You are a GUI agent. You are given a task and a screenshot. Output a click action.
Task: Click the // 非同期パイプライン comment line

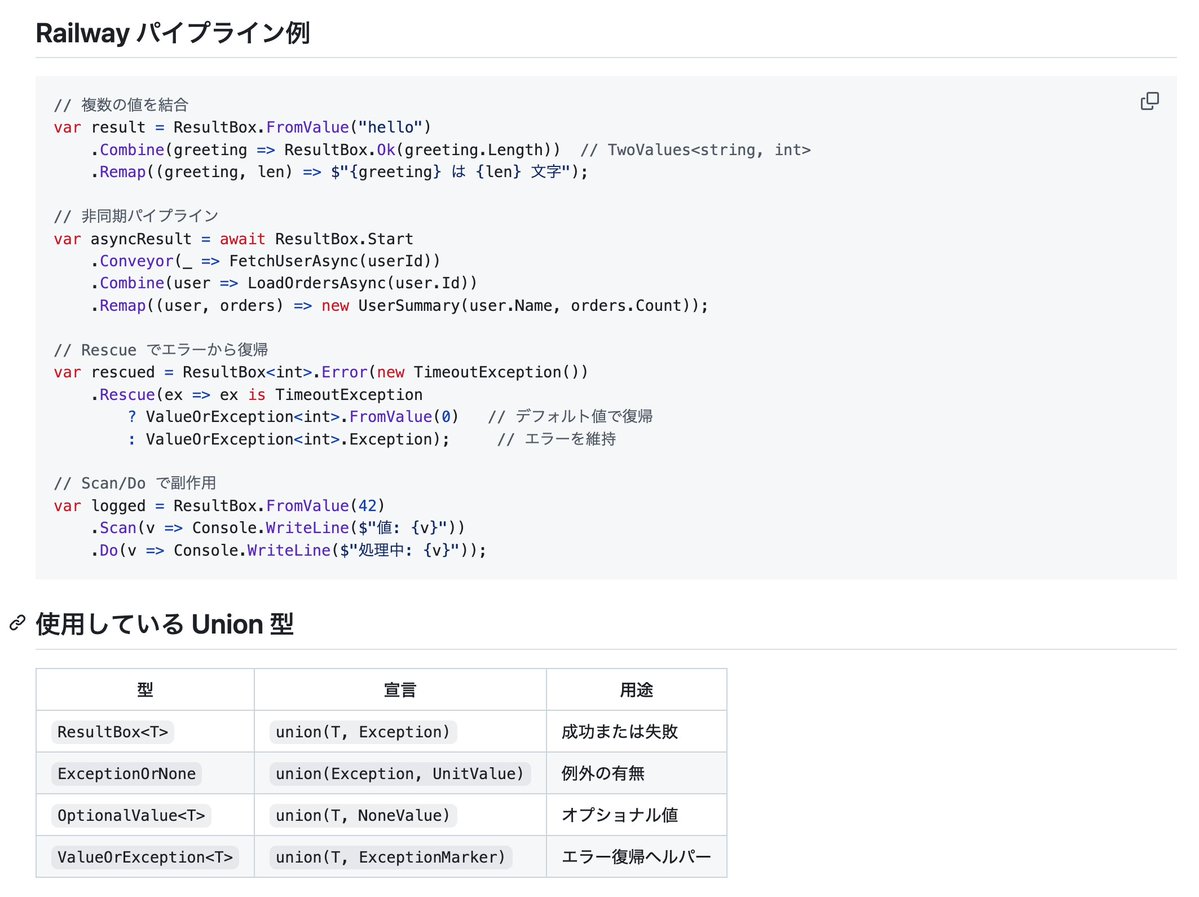[136, 216]
